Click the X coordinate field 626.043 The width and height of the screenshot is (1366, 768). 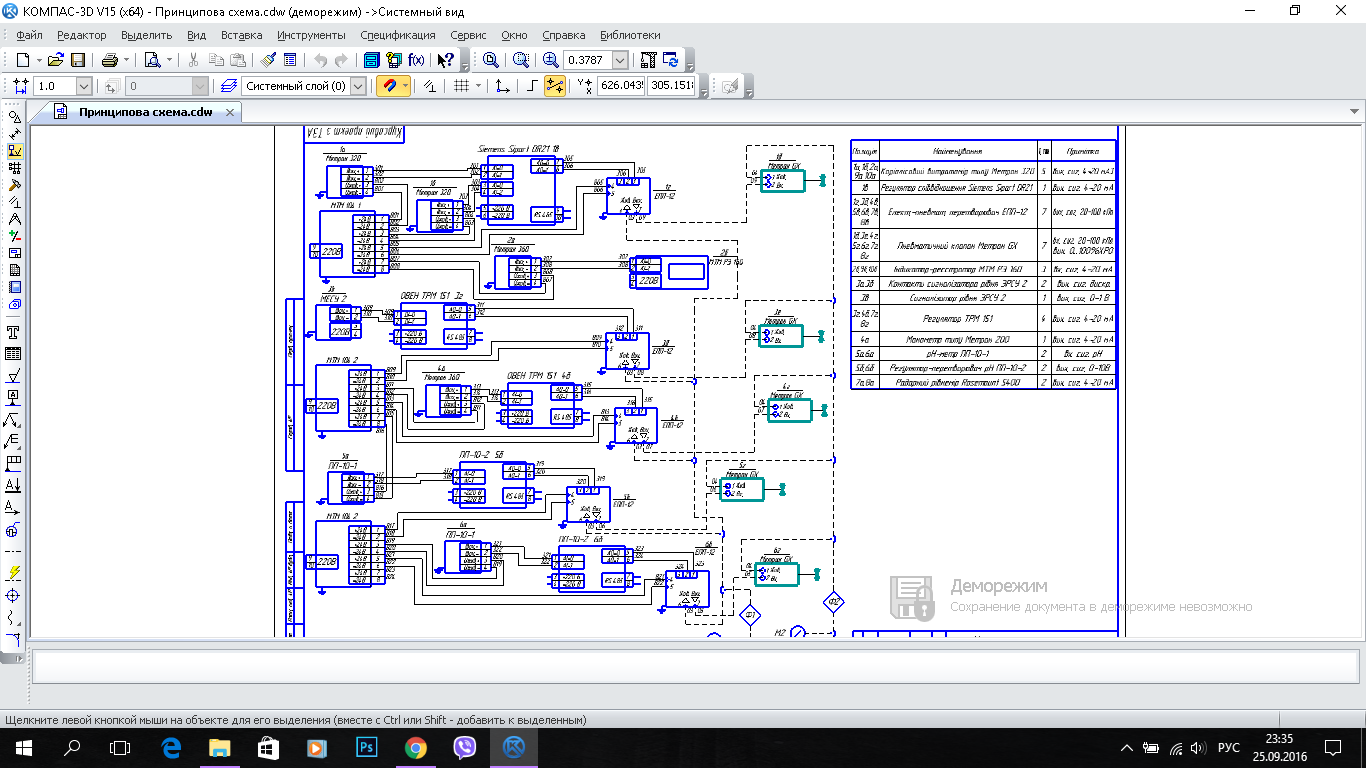pyautogui.click(x=621, y=86)
